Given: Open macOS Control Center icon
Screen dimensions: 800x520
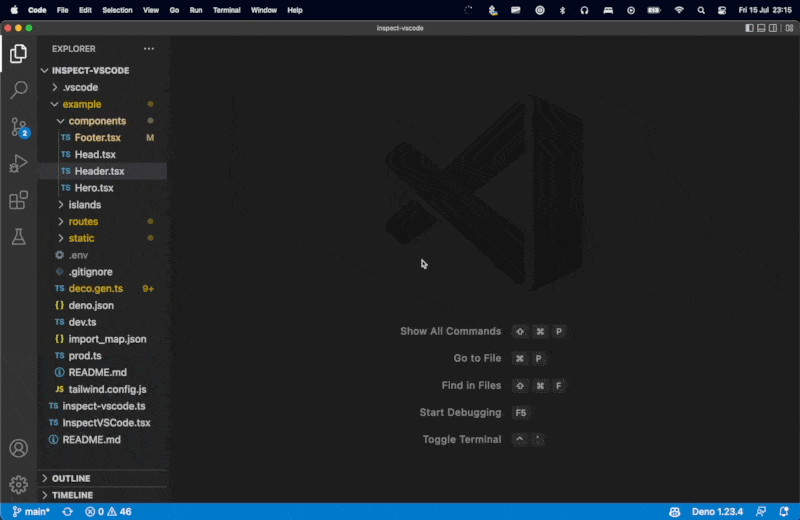Looking at the screenshot, I should point(722,10).
